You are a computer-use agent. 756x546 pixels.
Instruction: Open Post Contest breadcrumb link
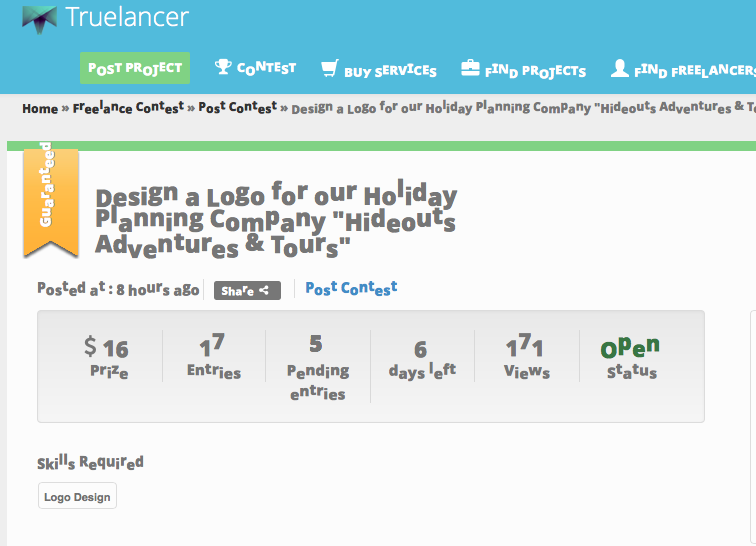238,107
